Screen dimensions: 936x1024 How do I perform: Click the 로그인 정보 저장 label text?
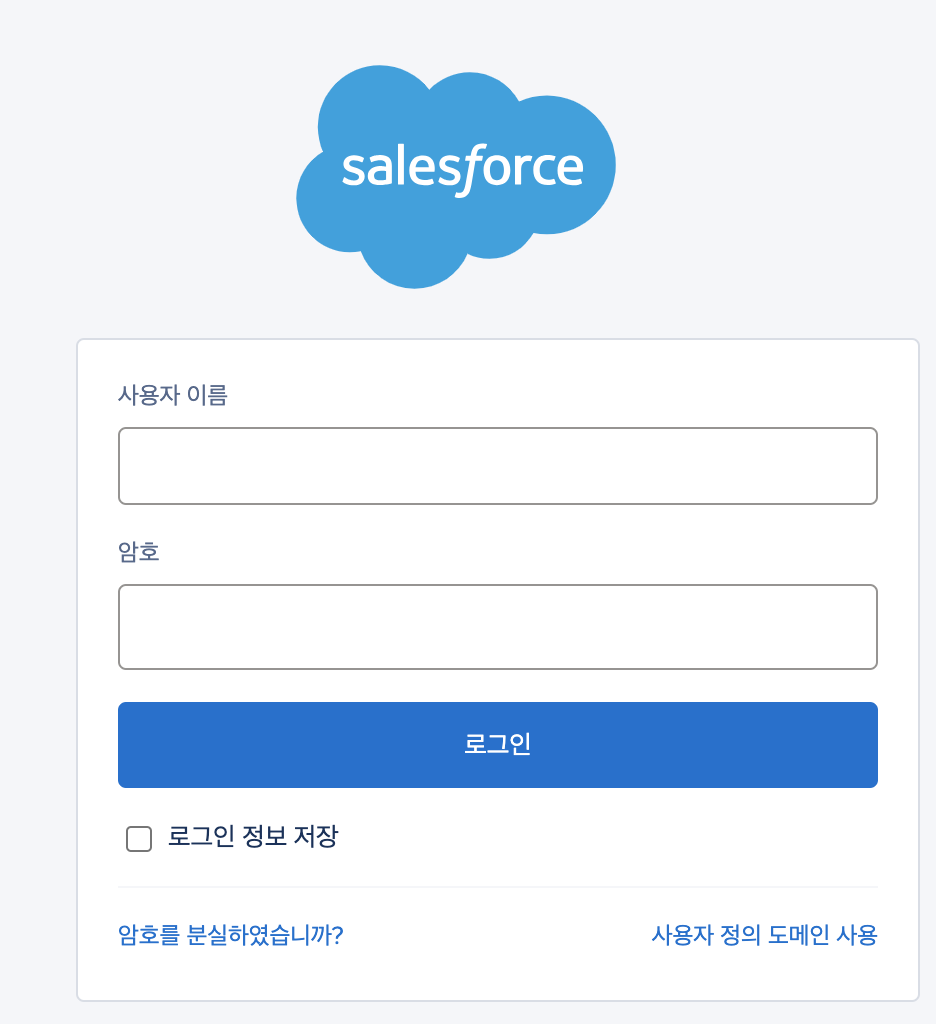(252, 838)
